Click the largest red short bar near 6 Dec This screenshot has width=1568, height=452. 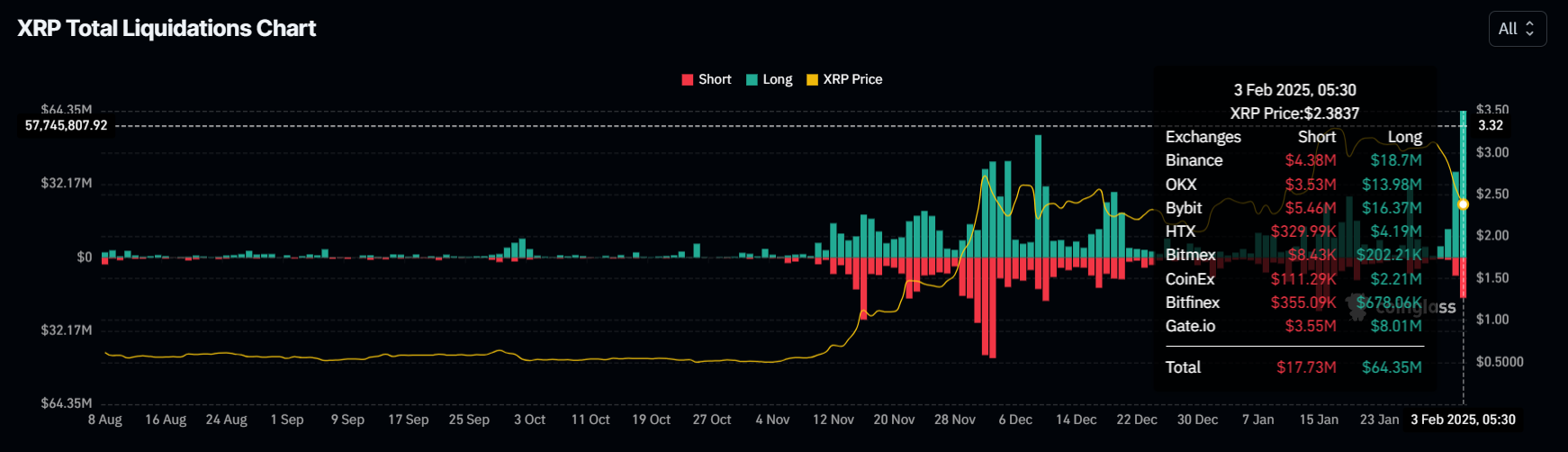pos(992,308)
